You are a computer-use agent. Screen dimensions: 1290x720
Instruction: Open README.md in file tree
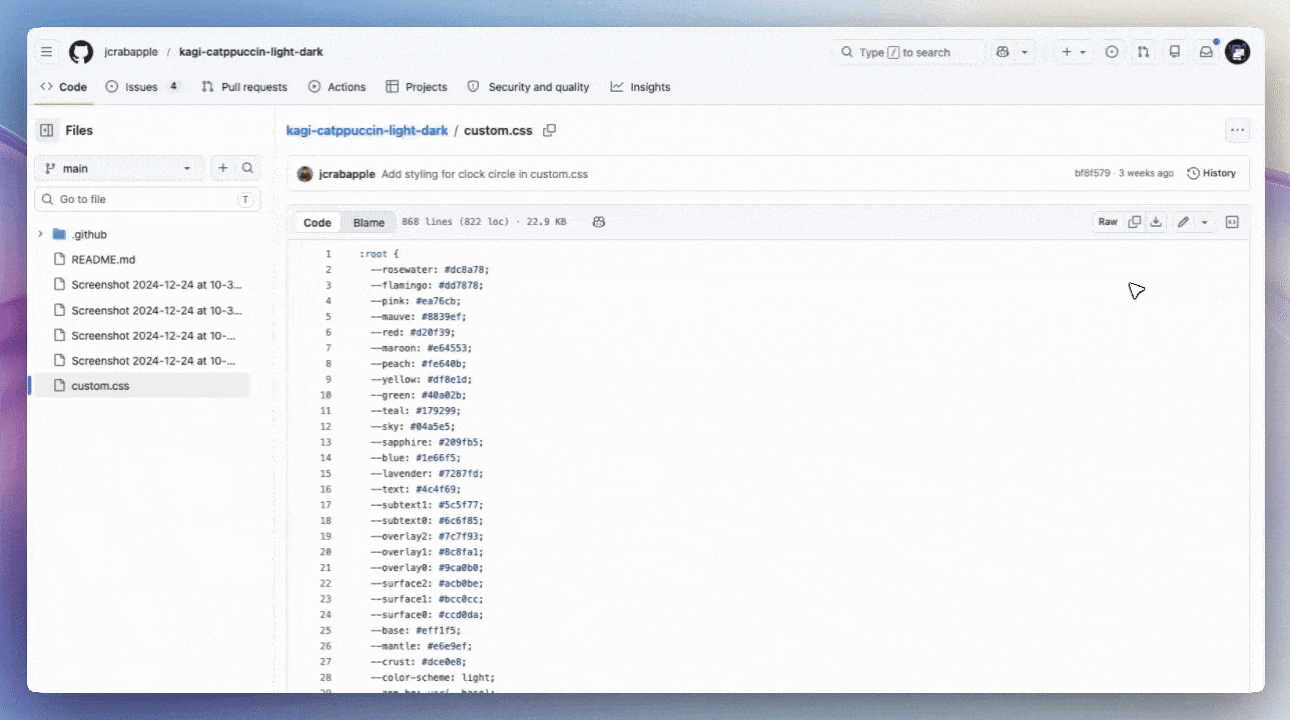pos(102,259)
